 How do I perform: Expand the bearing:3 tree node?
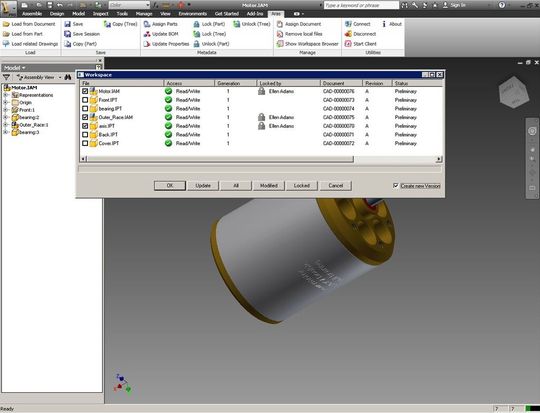point(6,132)
